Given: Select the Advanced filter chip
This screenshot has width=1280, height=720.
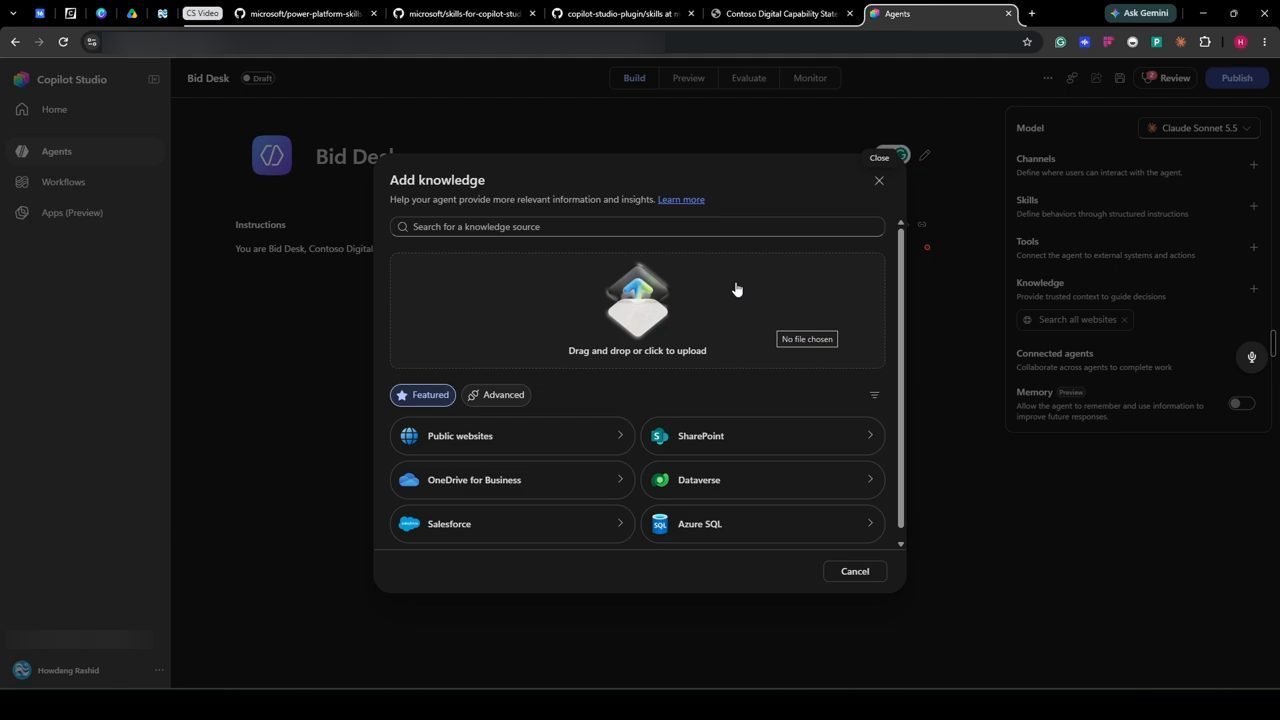Looking at the screenshot, I should [x=496, y=395].
